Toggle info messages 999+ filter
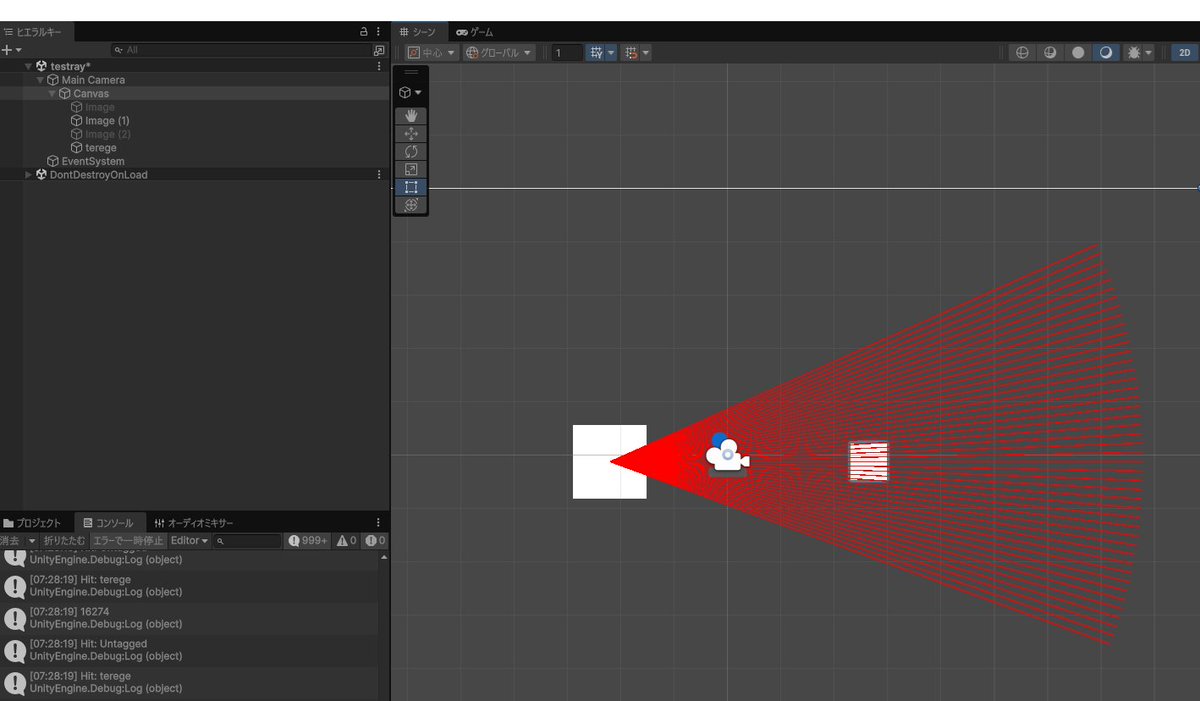 [x=308, y=541]
